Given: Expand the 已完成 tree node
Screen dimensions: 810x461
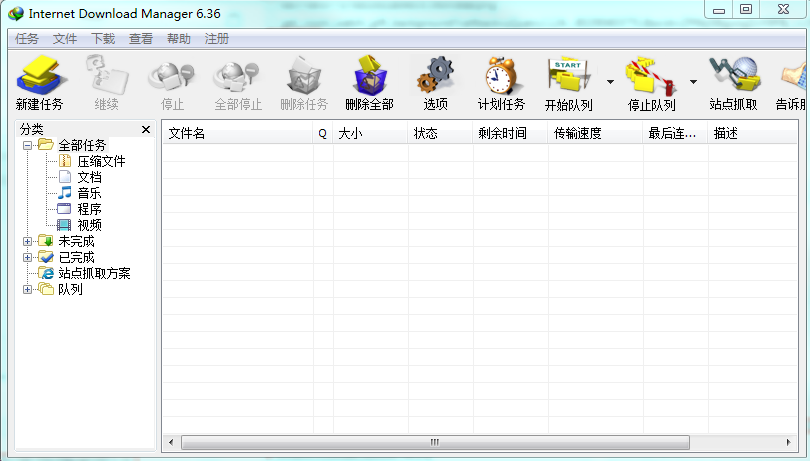Looking at the screenshot, I should pos(27,257).
